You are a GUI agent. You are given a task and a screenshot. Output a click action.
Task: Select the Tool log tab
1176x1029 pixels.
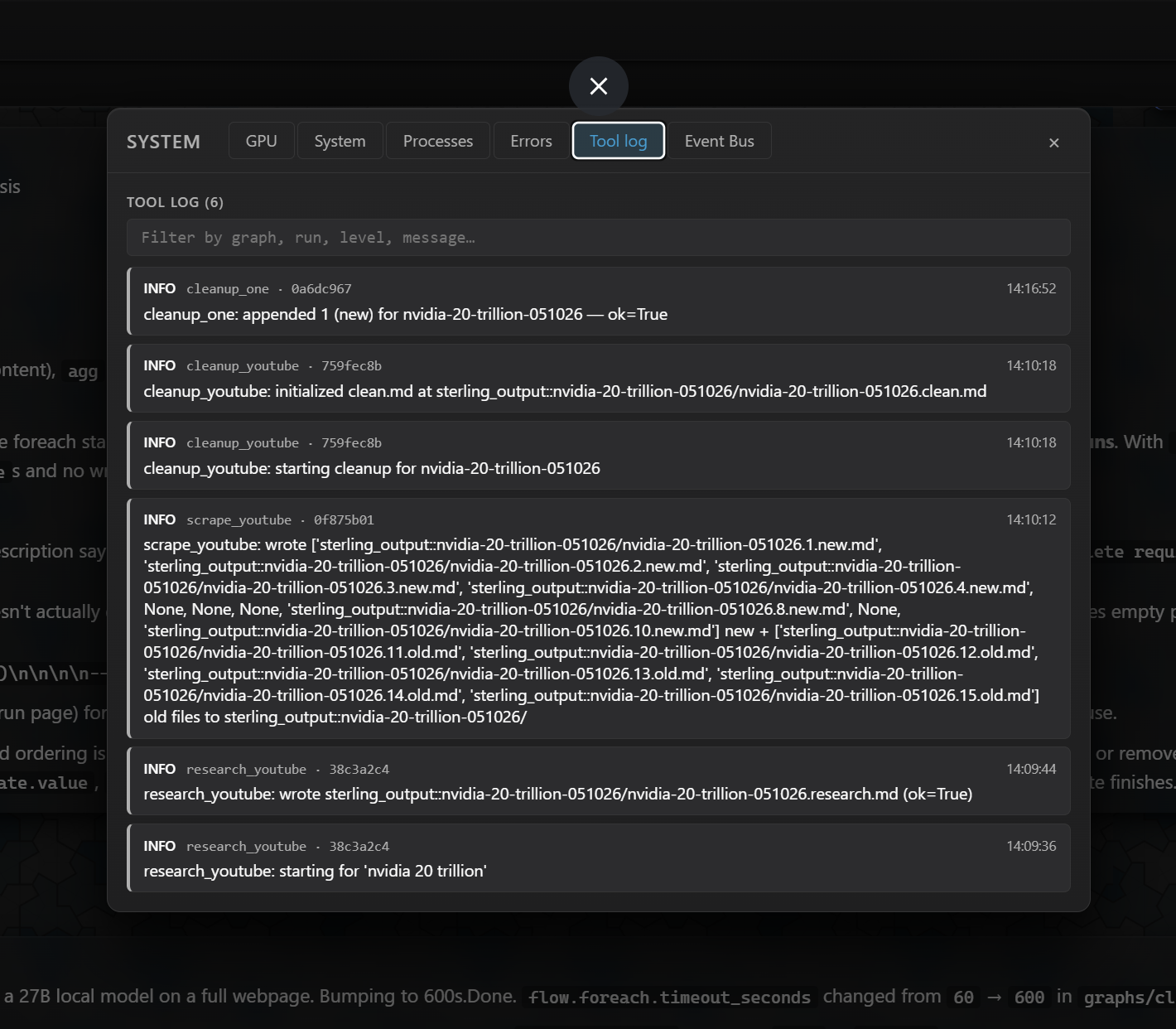(x=619, y=141)
